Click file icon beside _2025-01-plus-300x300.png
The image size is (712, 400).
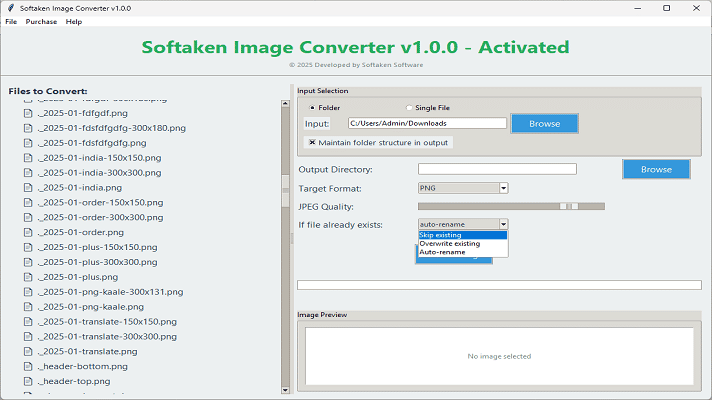[28, 262]
